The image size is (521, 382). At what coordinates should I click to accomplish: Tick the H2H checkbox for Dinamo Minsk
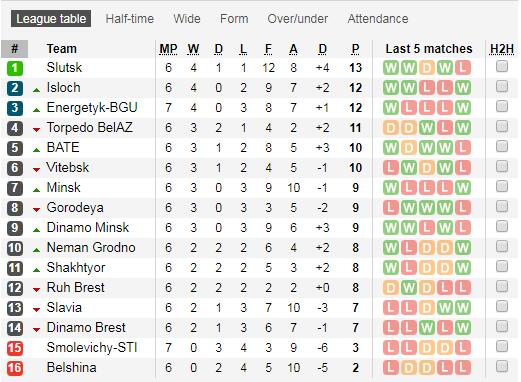click(502, 226)
